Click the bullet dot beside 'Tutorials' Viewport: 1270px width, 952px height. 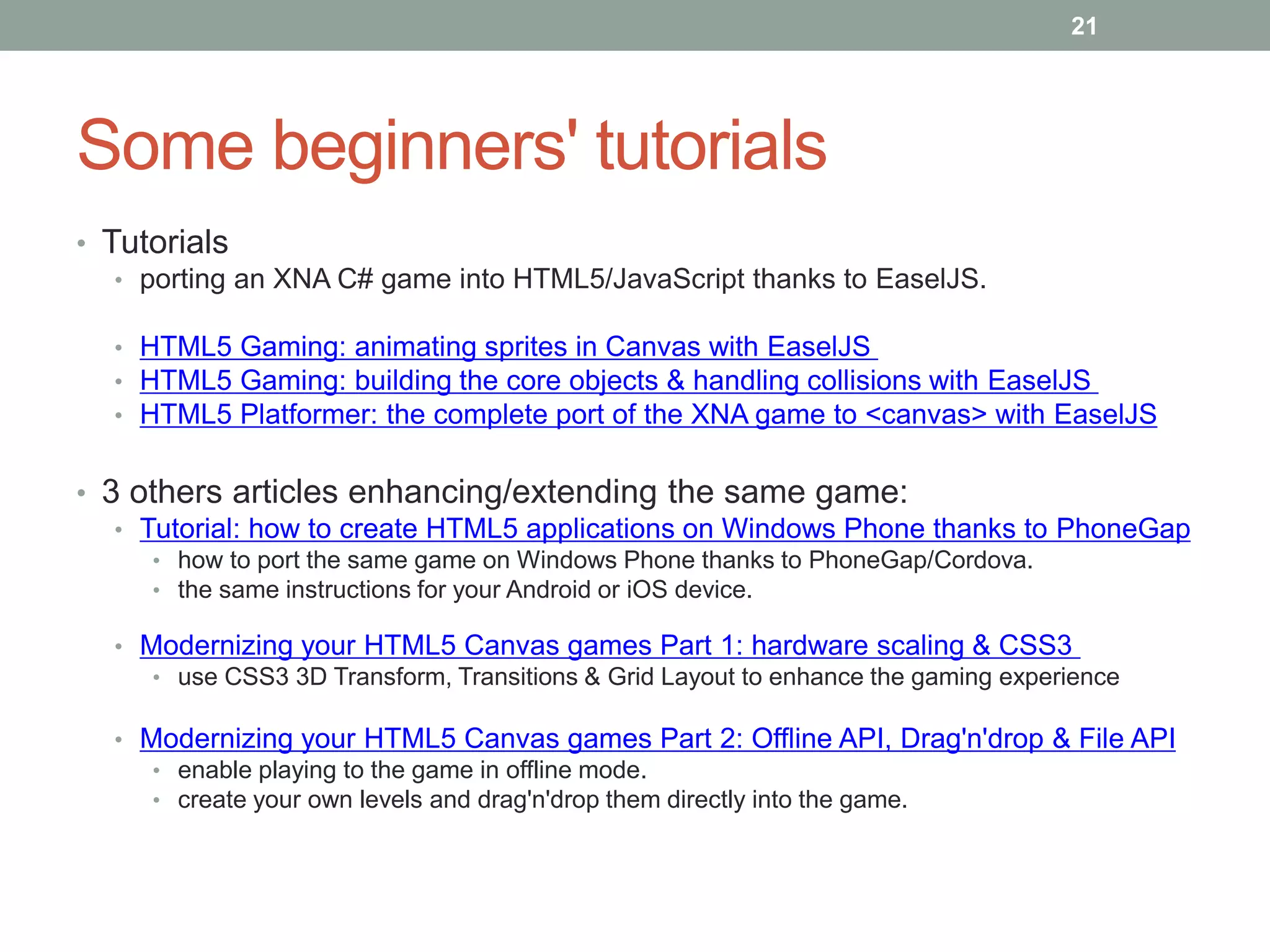click(x=81, y=244)
